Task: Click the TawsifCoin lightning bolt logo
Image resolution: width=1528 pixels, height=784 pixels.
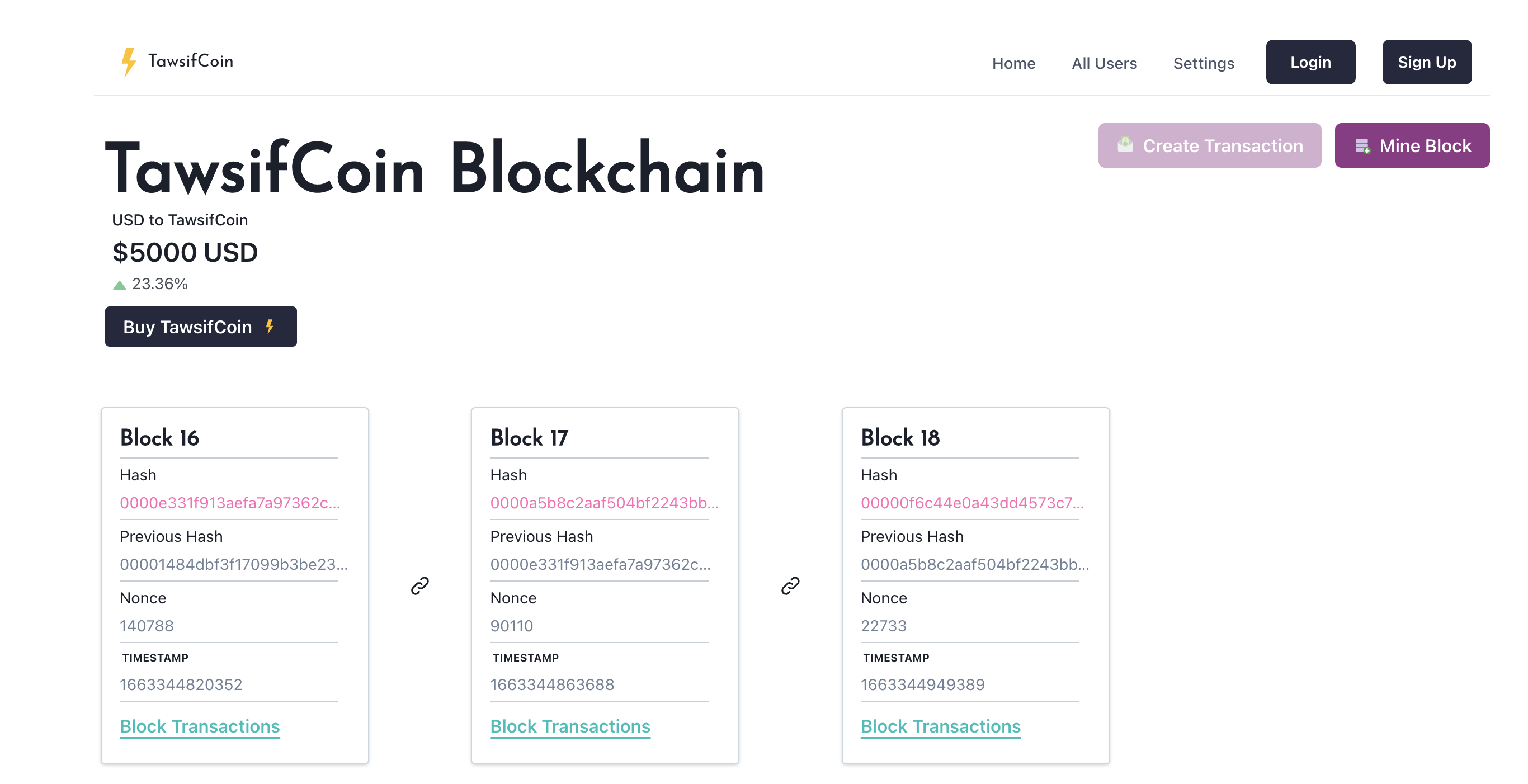Action: [x=128, y=62]
